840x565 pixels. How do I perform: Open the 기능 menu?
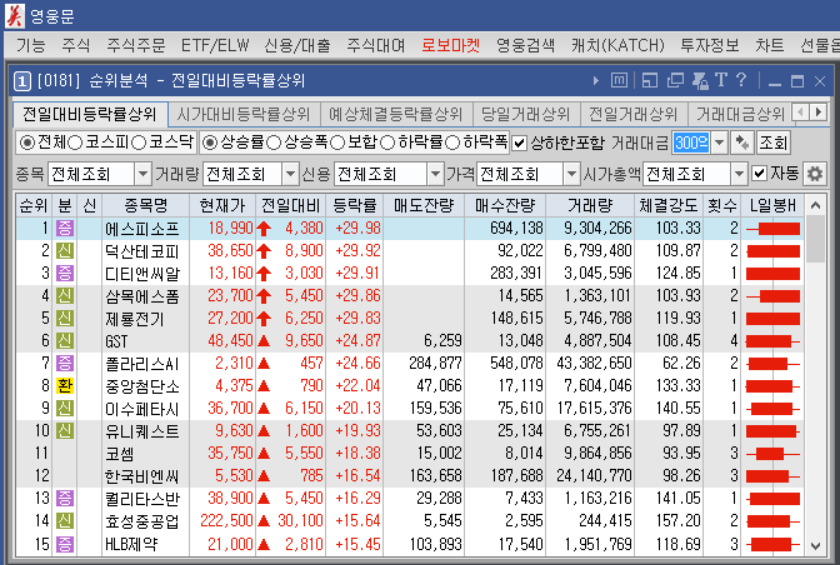31,46
